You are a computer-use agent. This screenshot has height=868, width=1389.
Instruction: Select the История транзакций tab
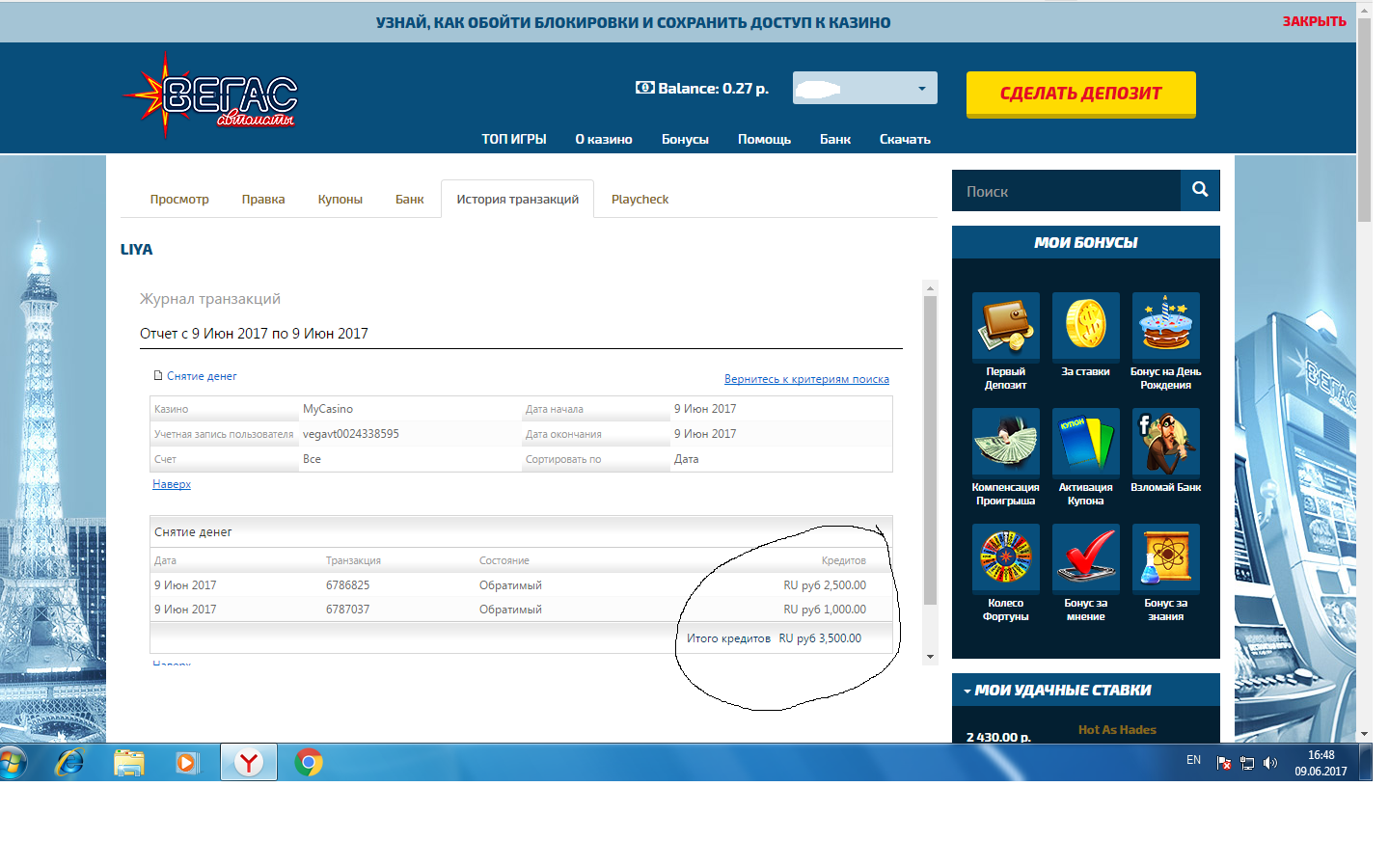point(518,199)
